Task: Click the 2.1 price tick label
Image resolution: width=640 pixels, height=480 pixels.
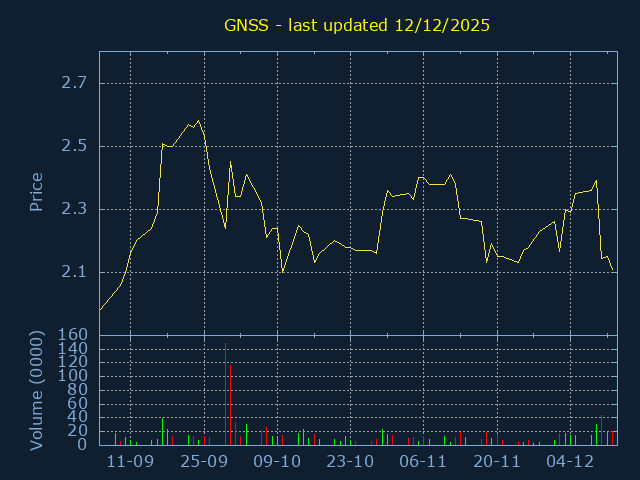Action: point(73,272)
